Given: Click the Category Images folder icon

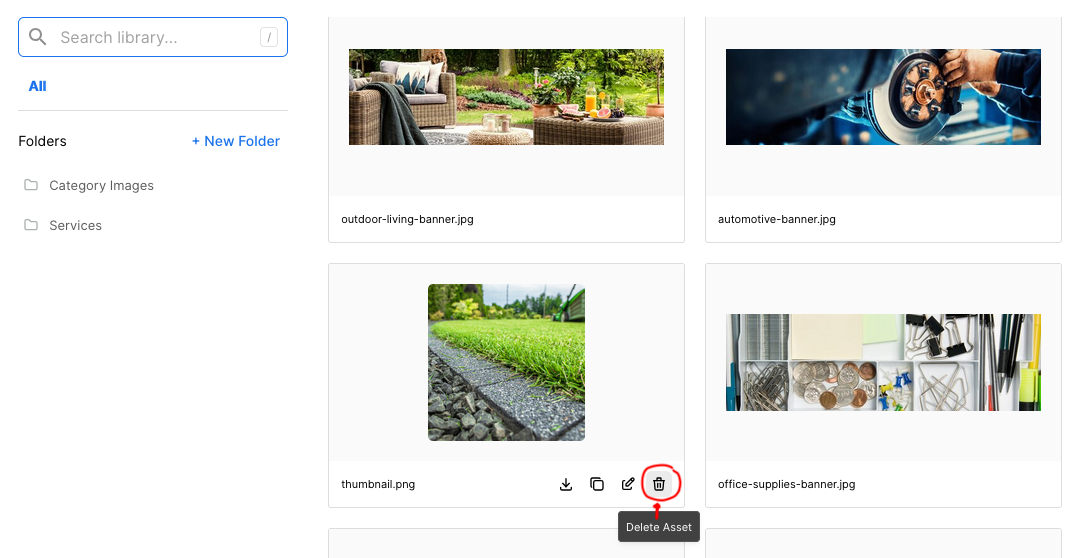Looking at the screenshot, I should [31, 185].
